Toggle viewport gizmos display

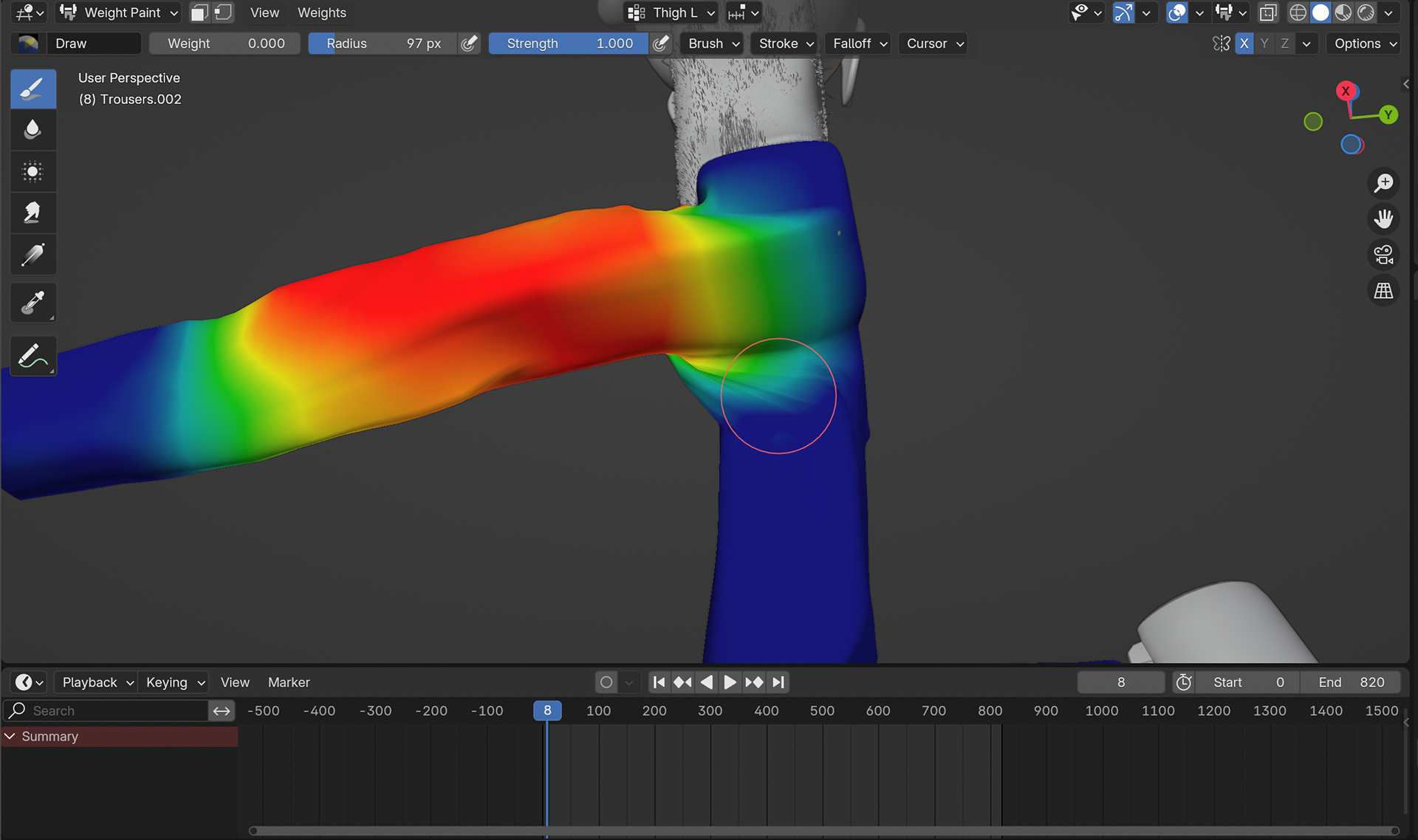point(1123,13)
